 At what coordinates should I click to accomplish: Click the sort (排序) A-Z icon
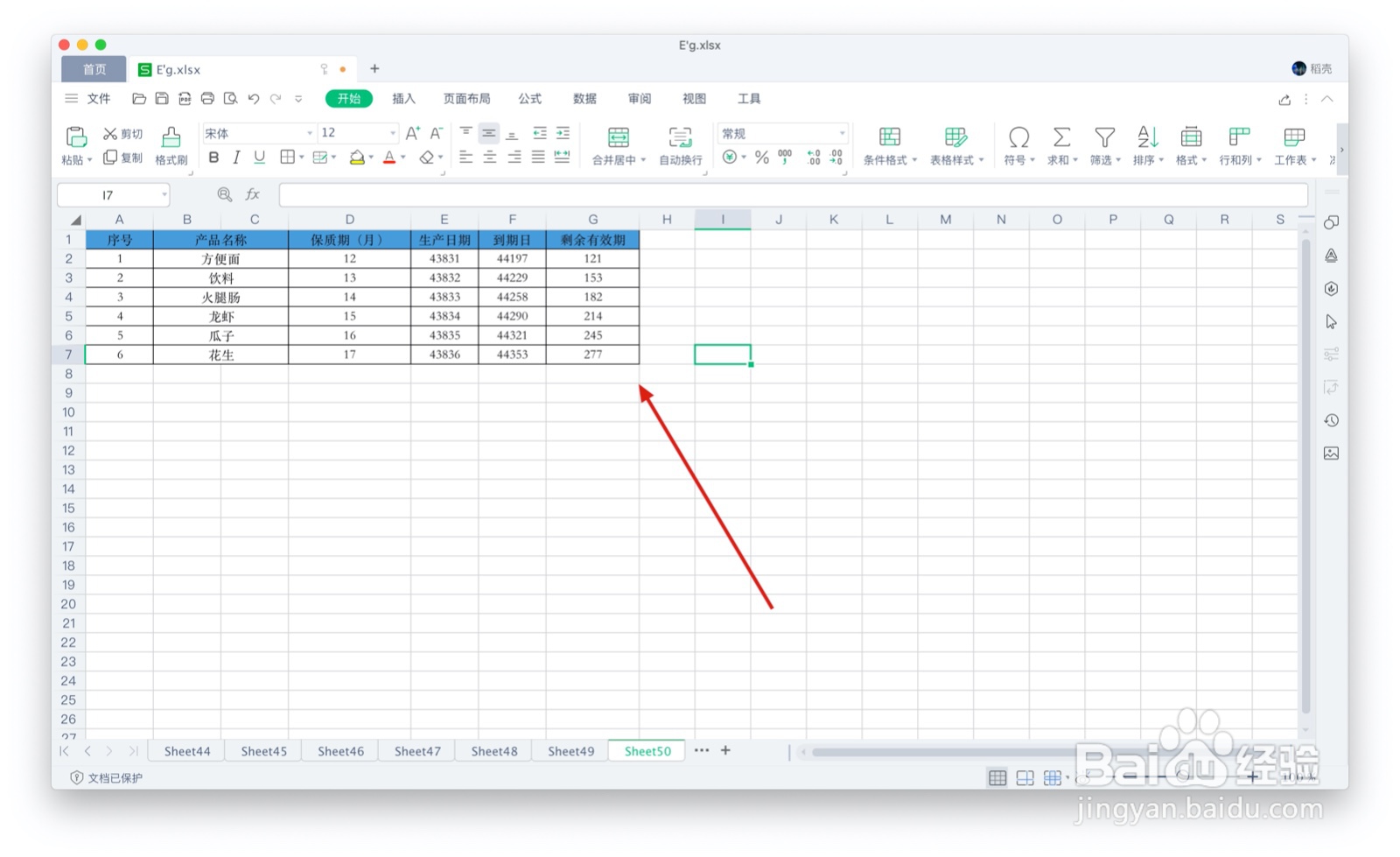(x=1147, y=137)
